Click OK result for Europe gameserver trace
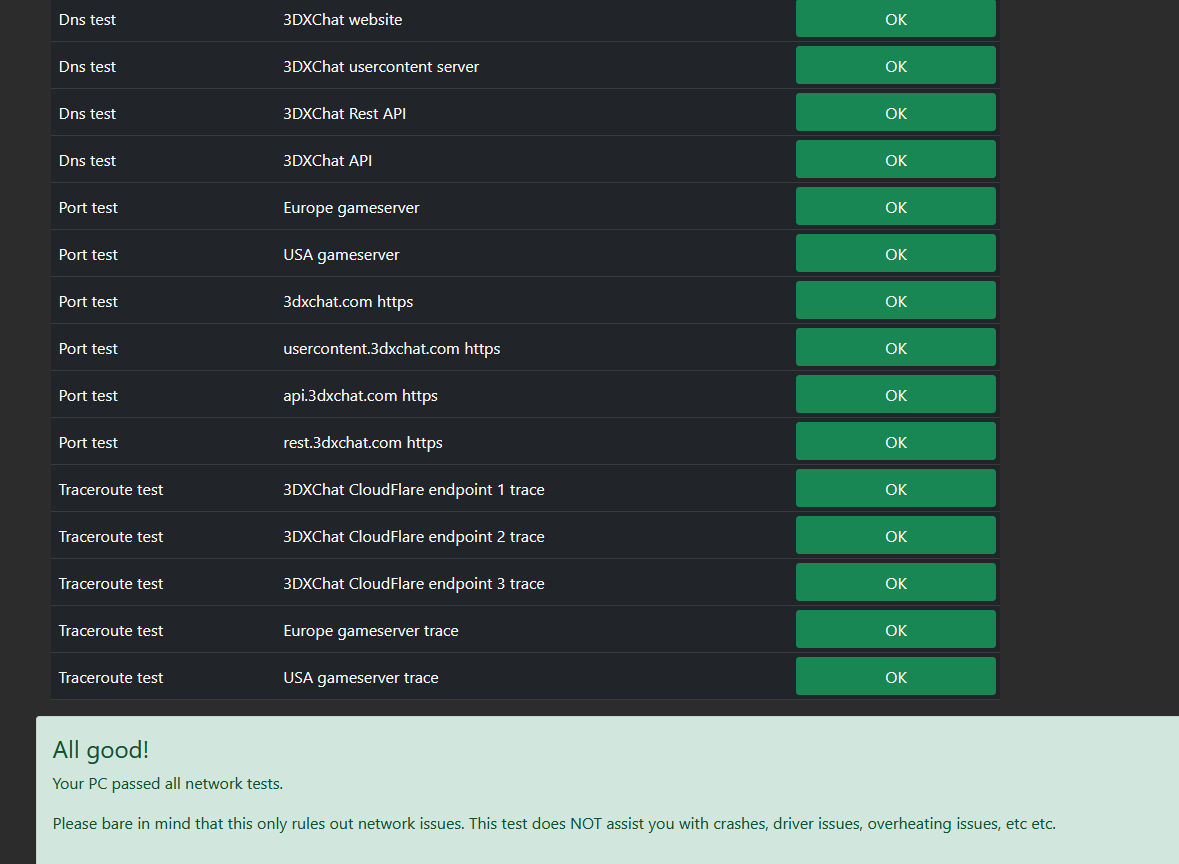 point(896,629)
